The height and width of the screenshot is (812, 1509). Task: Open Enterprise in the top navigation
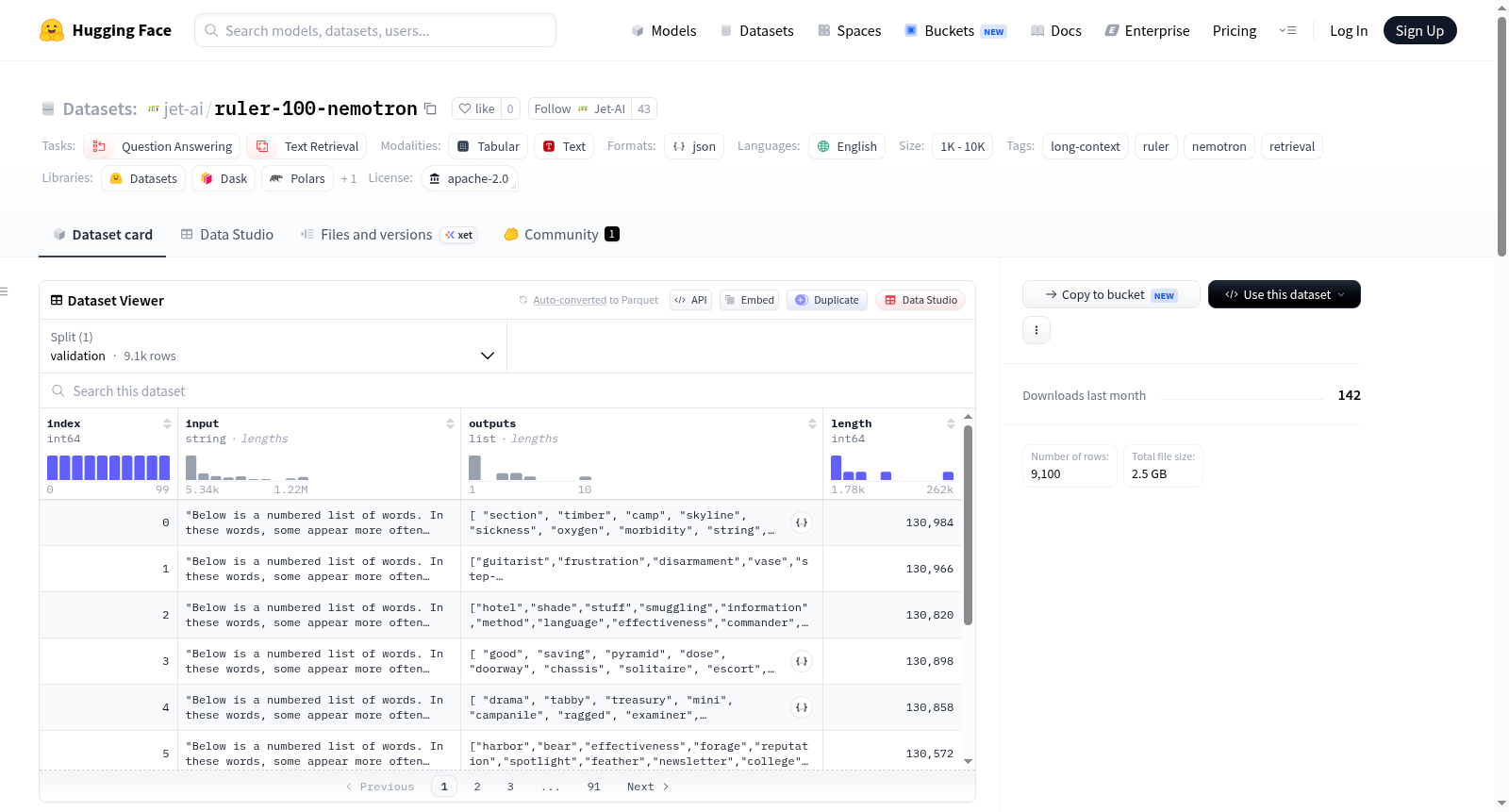click(1147, 30)
